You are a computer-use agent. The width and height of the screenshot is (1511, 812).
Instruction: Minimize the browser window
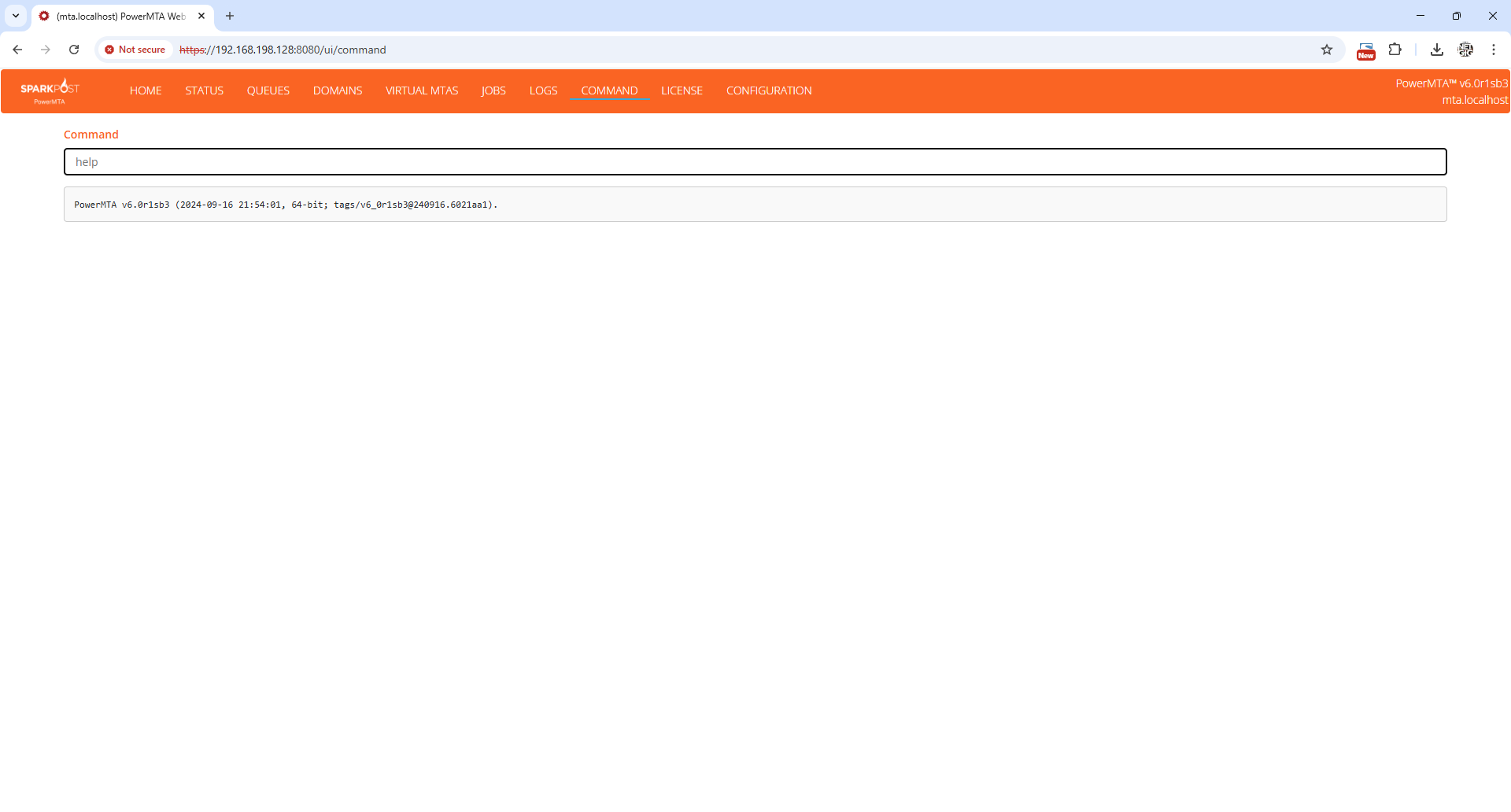[x=1420, y=16]
